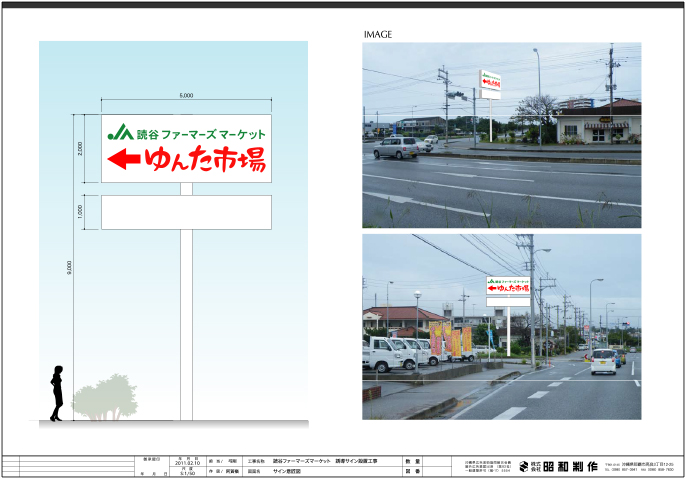Open the lower street photo with pink banners
This screenshot has width=686, height=479.
(x=502, y=327)
